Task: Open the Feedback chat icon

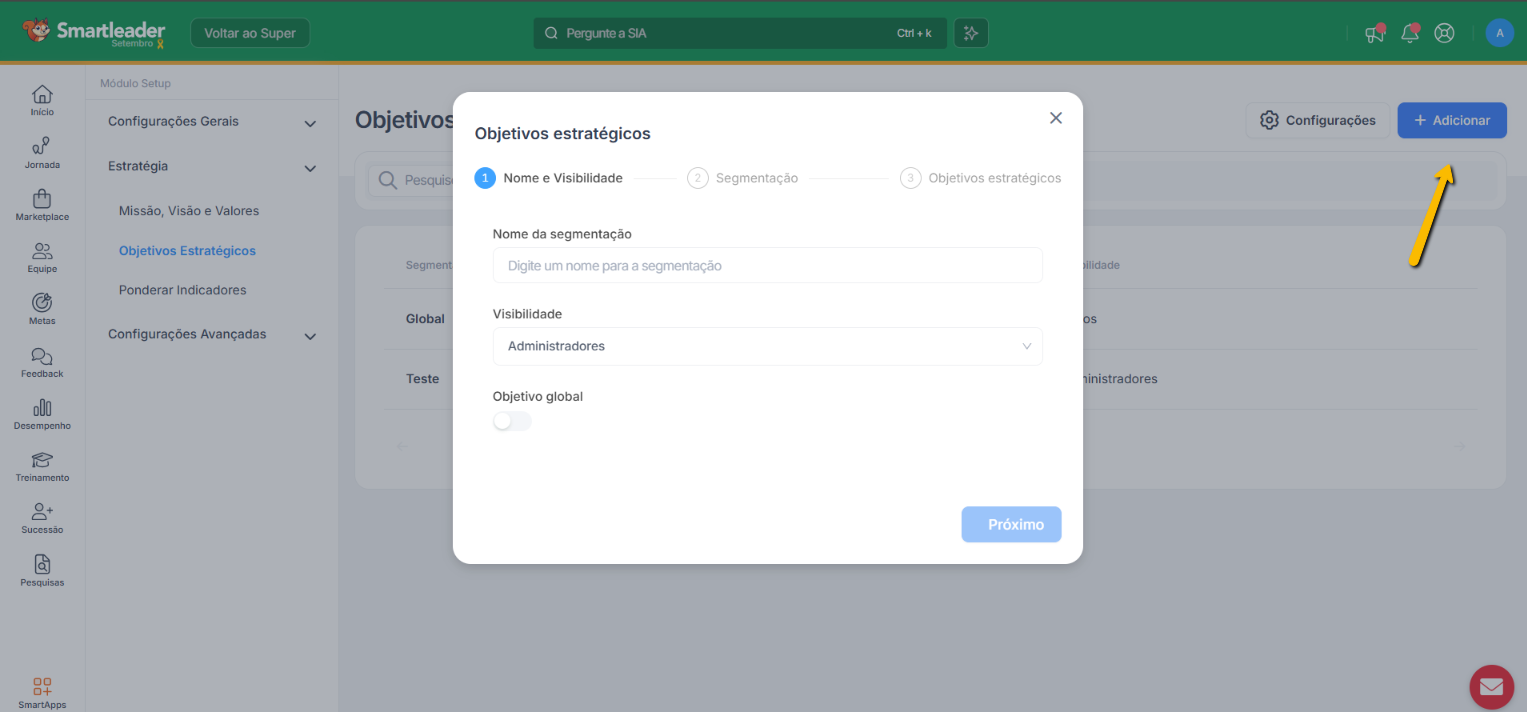Action: [x=42, y=357]
